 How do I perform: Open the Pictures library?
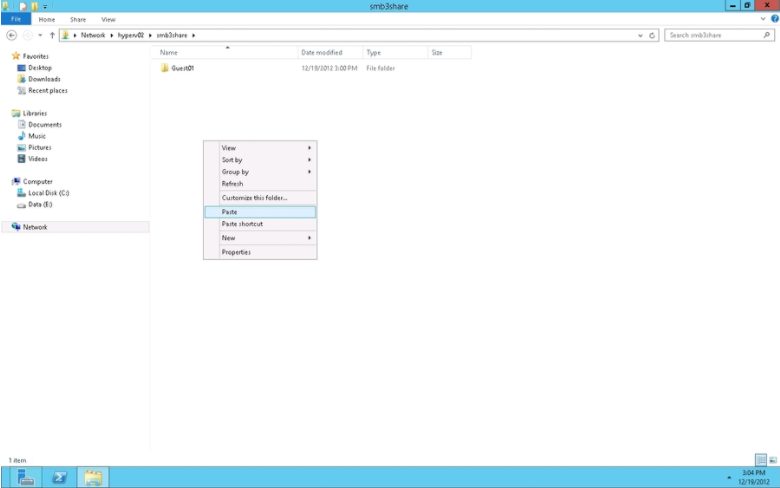[39, 147]
